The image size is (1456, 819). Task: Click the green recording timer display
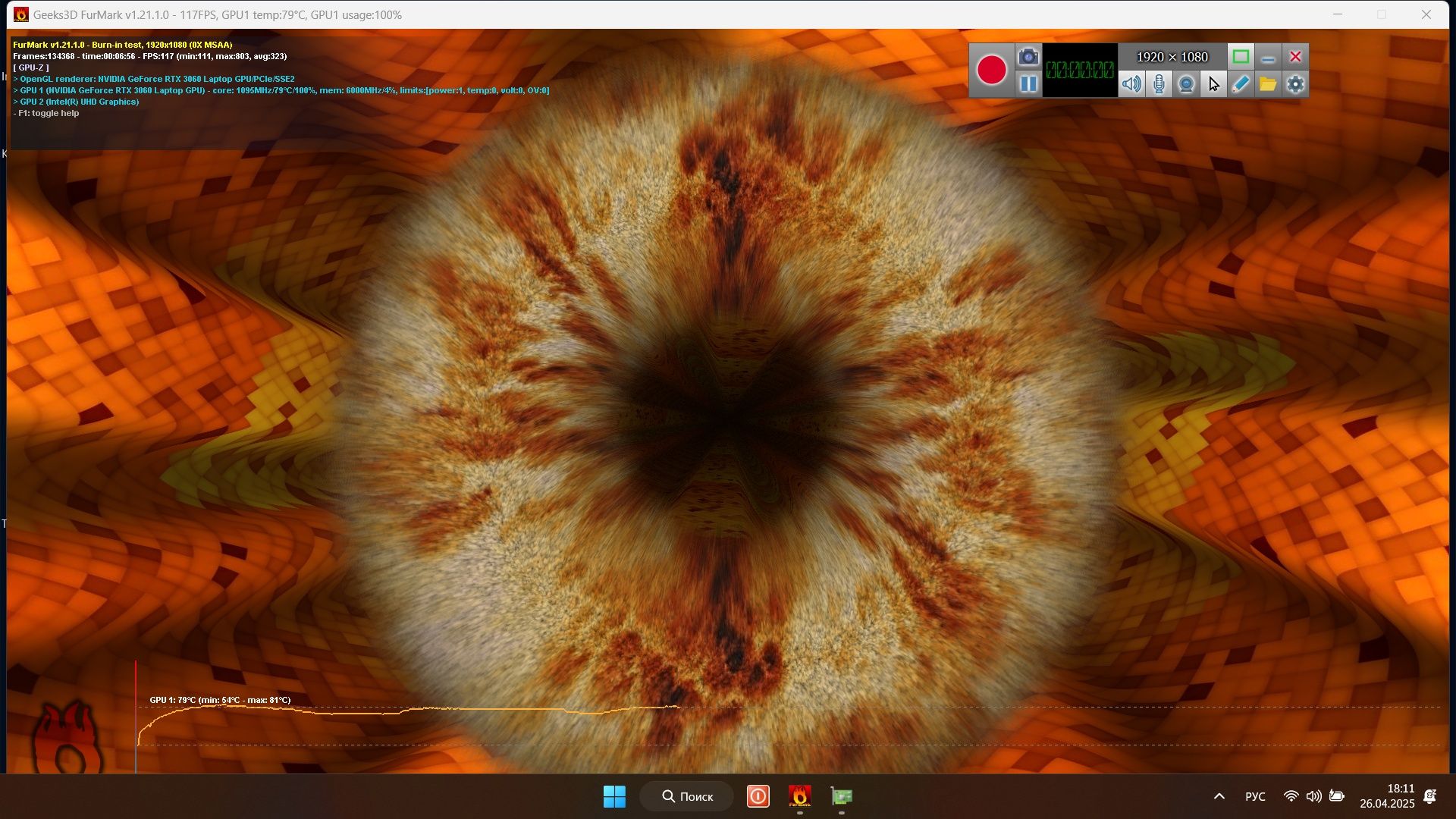(x=1080, y=70)
